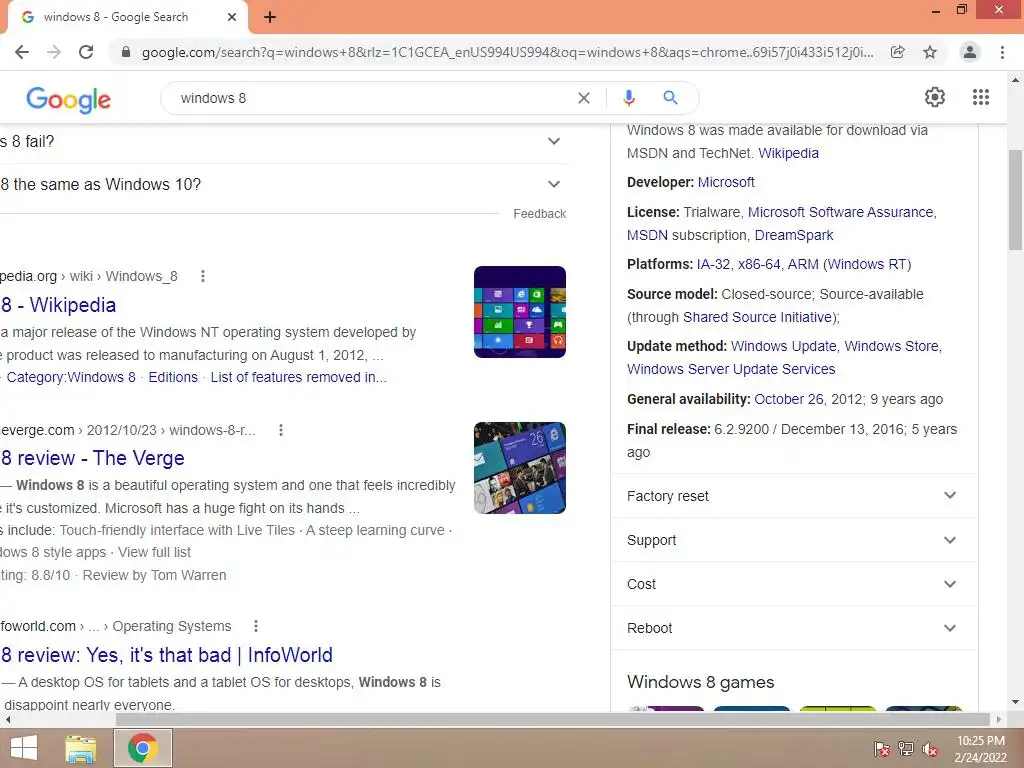Screen dimensions: 1024x768
Task: Click Windows Server Update Services link
Action: tap(731, 369)
